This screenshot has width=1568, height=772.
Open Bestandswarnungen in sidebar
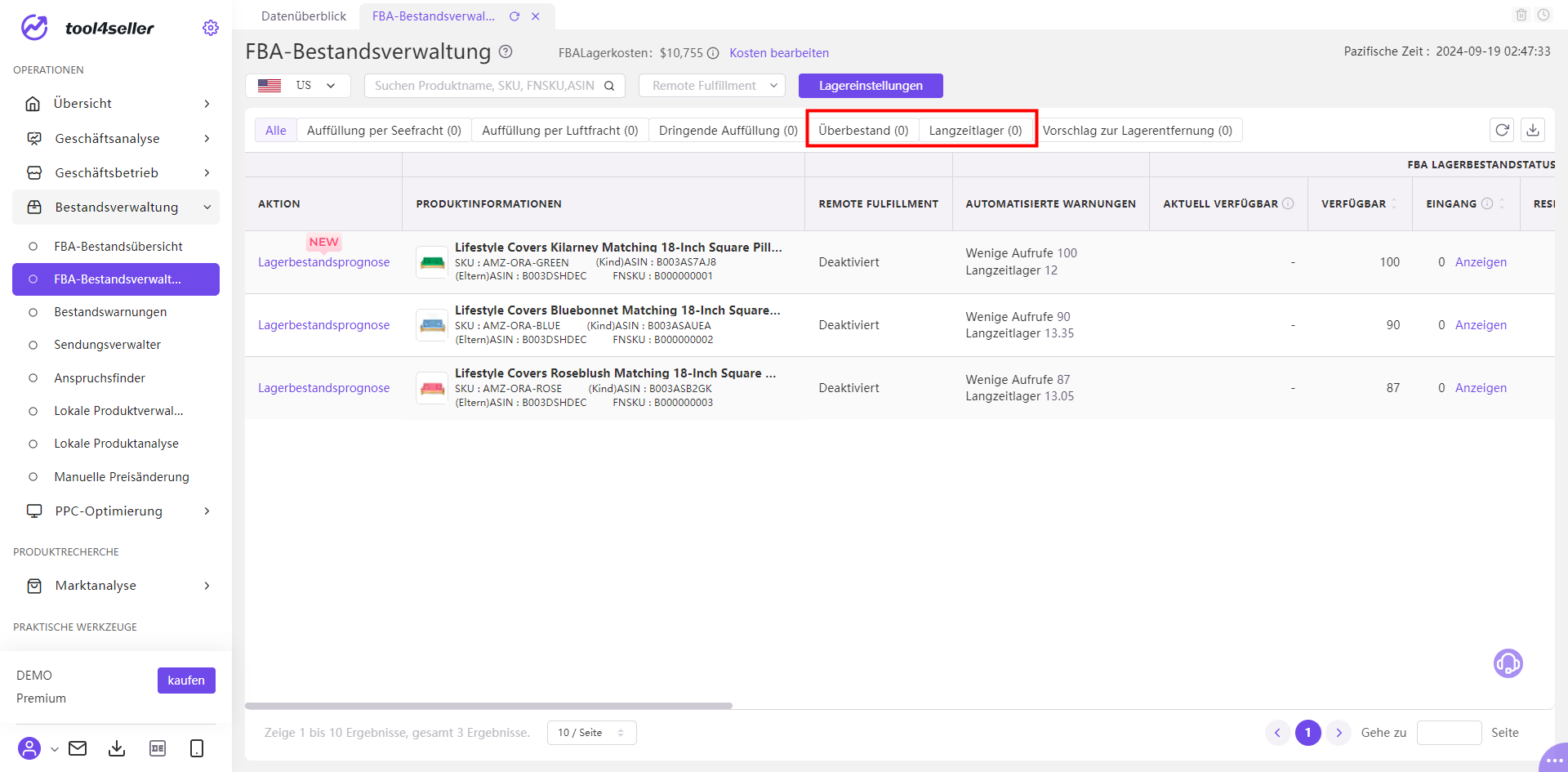[110, 312]
